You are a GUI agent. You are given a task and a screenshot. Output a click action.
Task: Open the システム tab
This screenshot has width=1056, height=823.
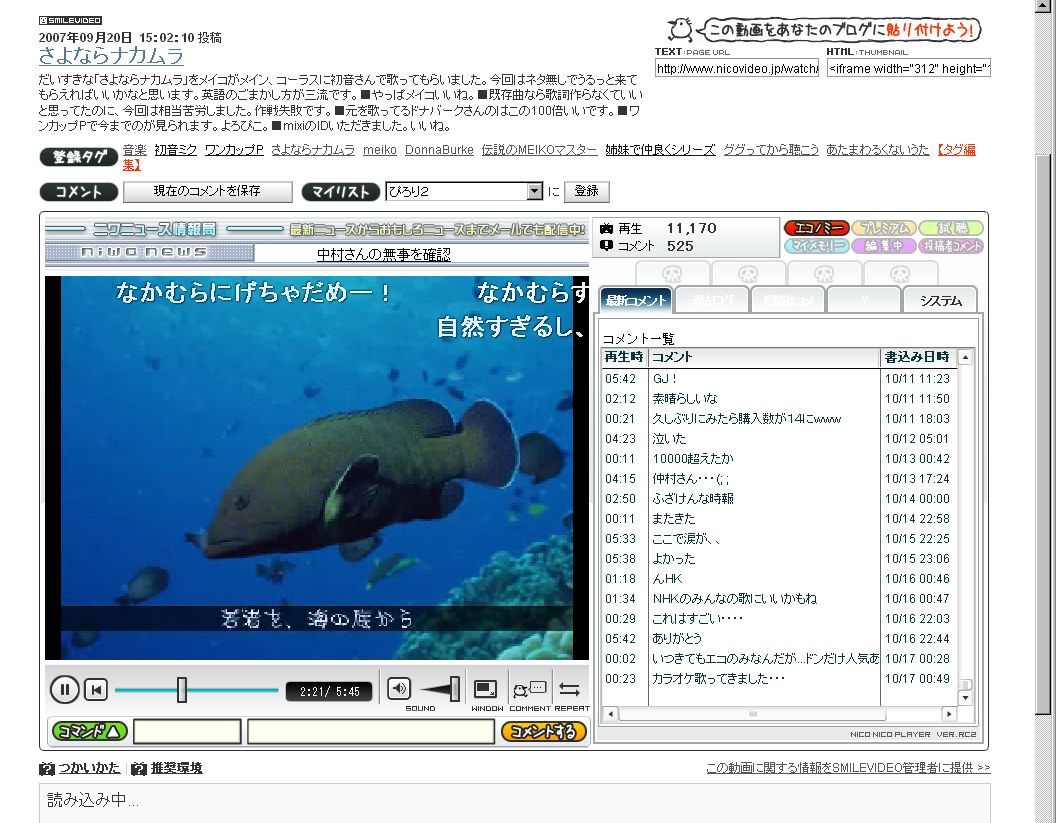pyautogui.click(x=940, y=300)
